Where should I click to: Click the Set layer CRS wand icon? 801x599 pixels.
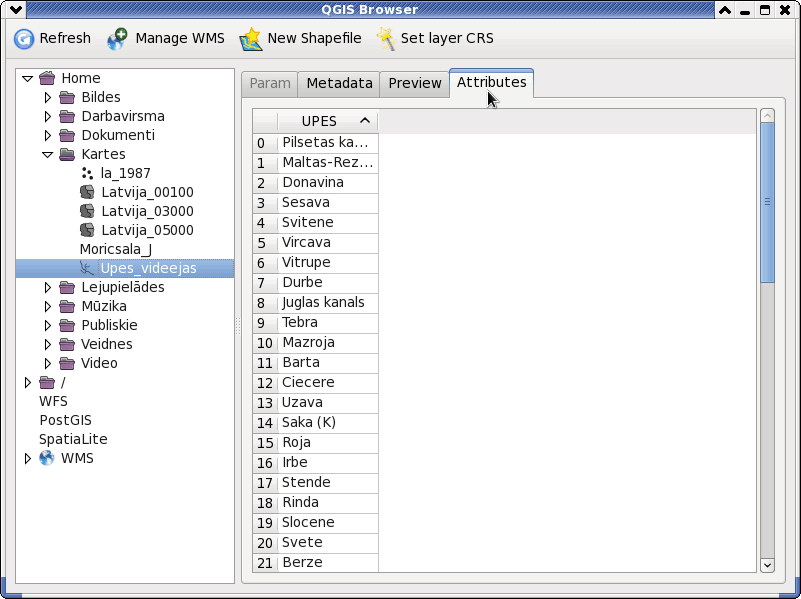[386, 39]
